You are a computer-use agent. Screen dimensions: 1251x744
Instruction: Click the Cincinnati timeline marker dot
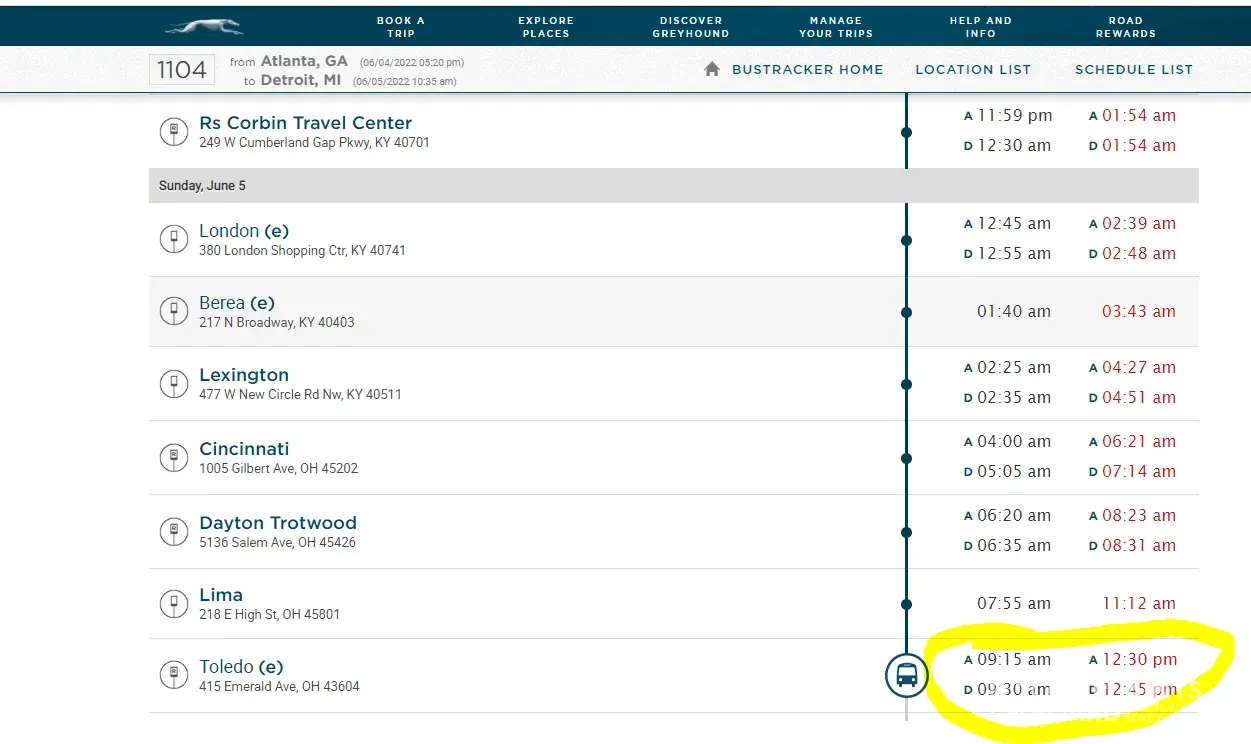click(906, 458)
